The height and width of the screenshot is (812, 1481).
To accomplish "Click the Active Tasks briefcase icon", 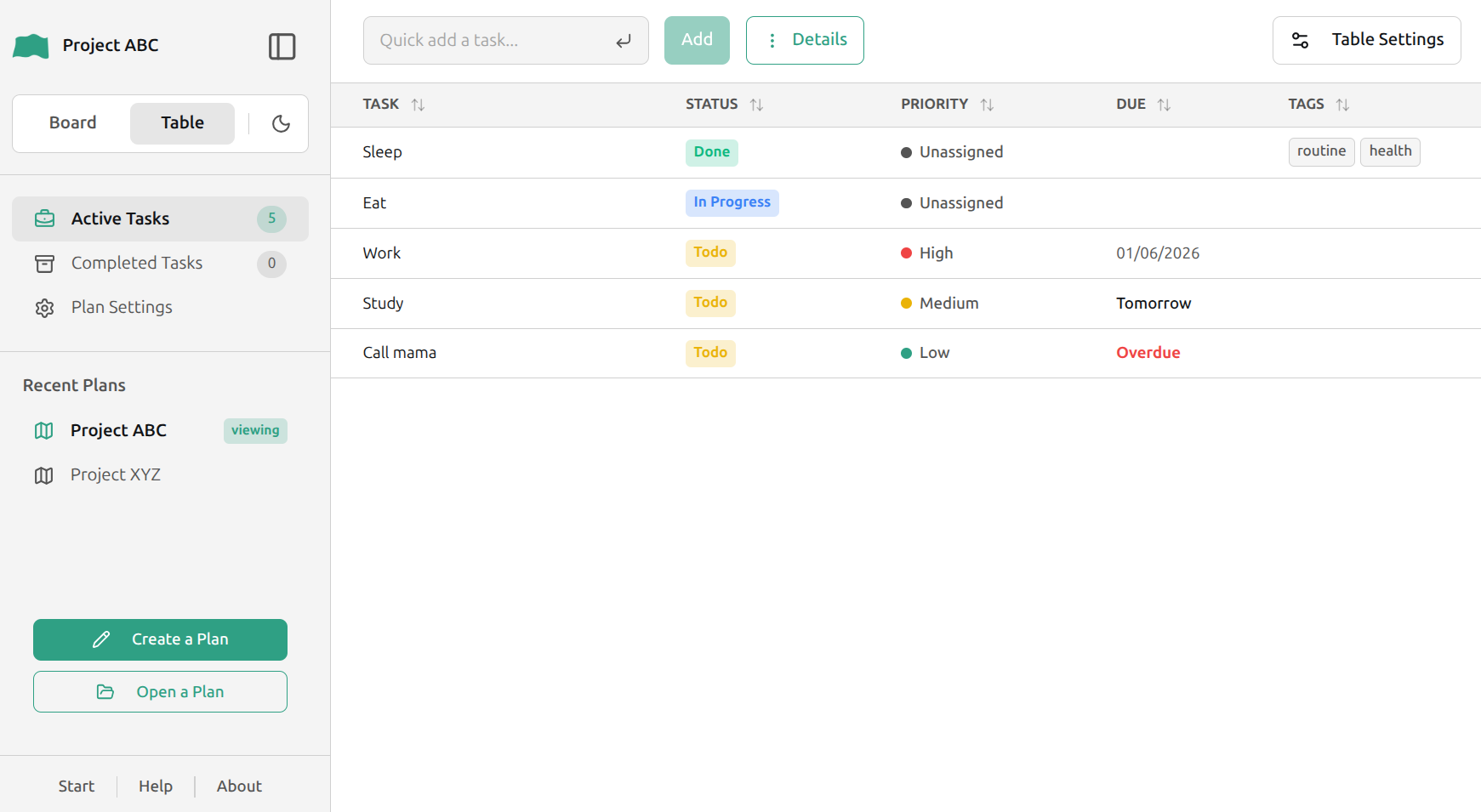I will point(44,219).
